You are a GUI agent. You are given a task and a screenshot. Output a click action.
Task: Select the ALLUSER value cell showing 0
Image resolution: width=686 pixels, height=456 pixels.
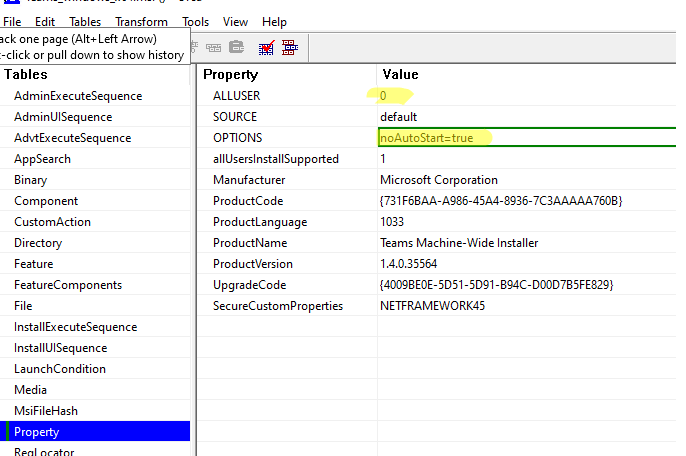click(383, 96)
